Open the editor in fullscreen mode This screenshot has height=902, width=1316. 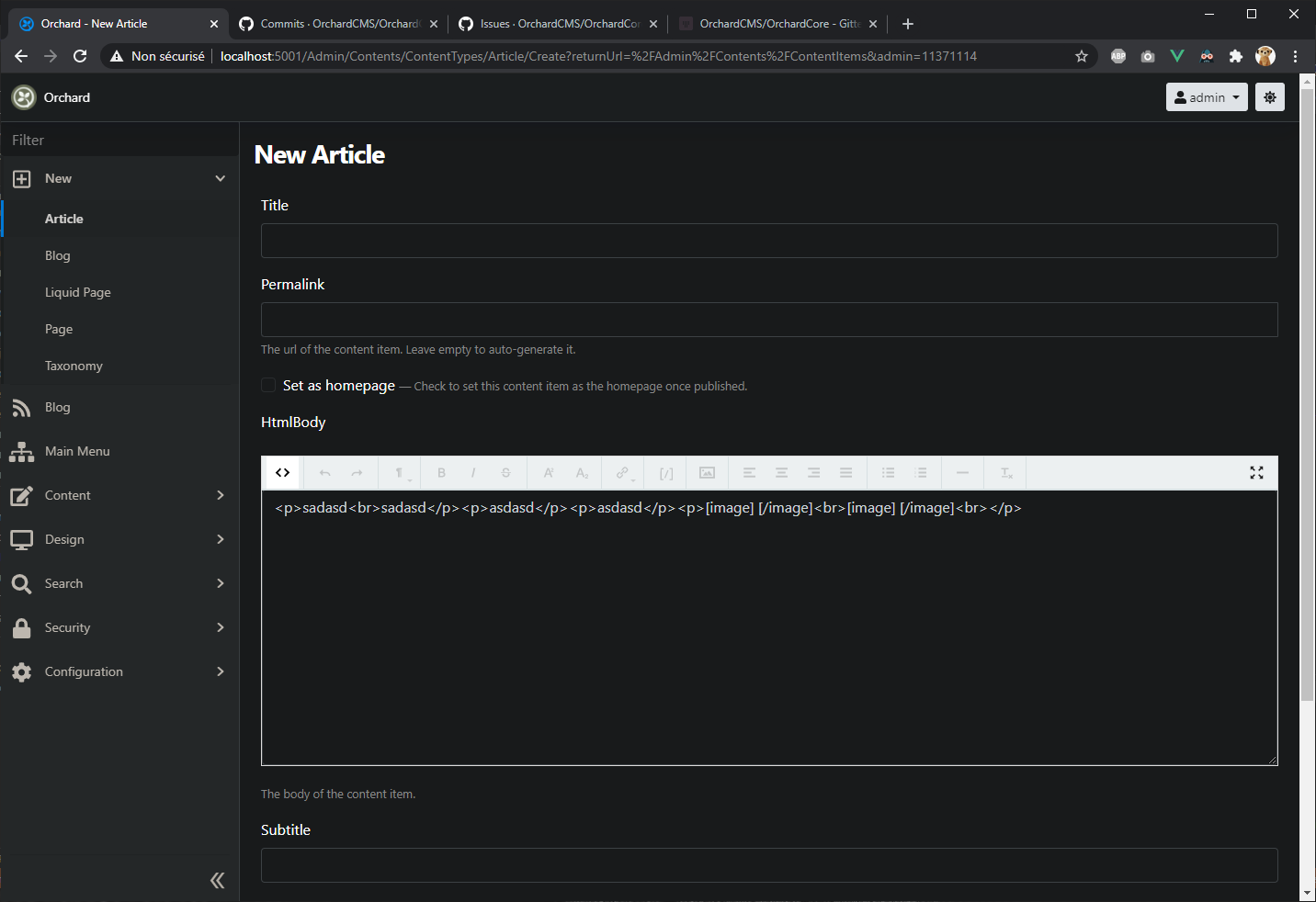tap(1256, 472)
